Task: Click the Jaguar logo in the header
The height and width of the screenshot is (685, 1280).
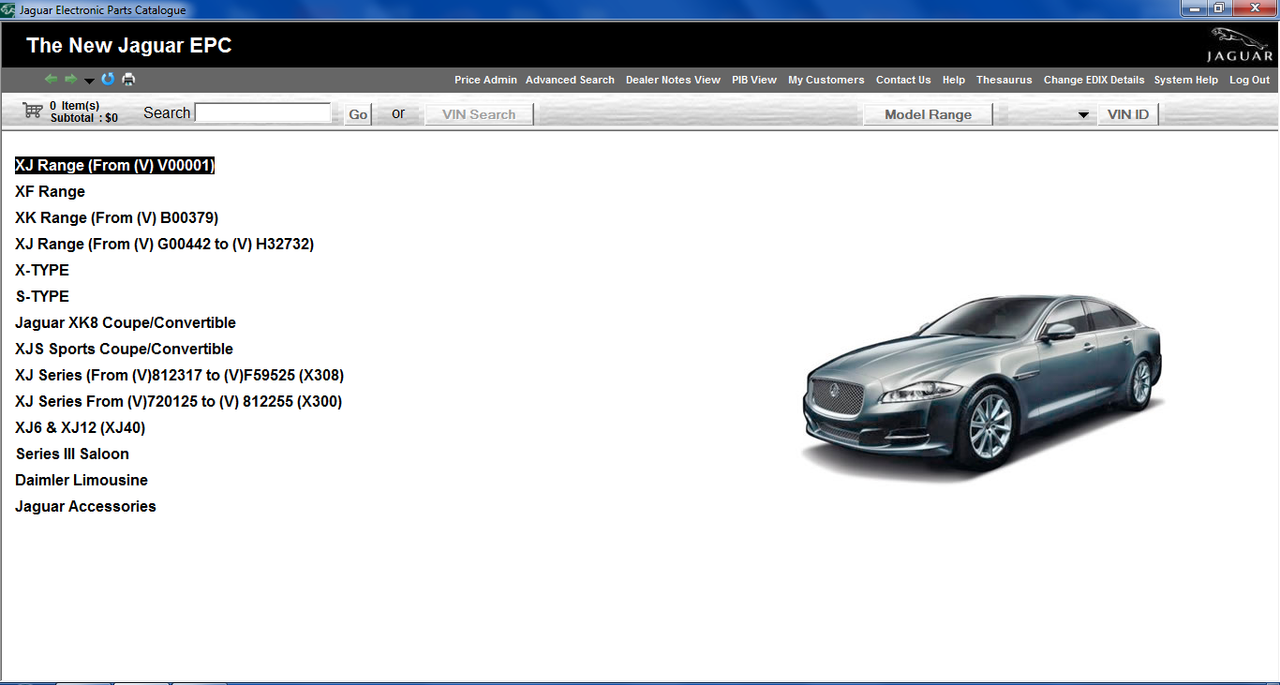Action: point(1240,46)
